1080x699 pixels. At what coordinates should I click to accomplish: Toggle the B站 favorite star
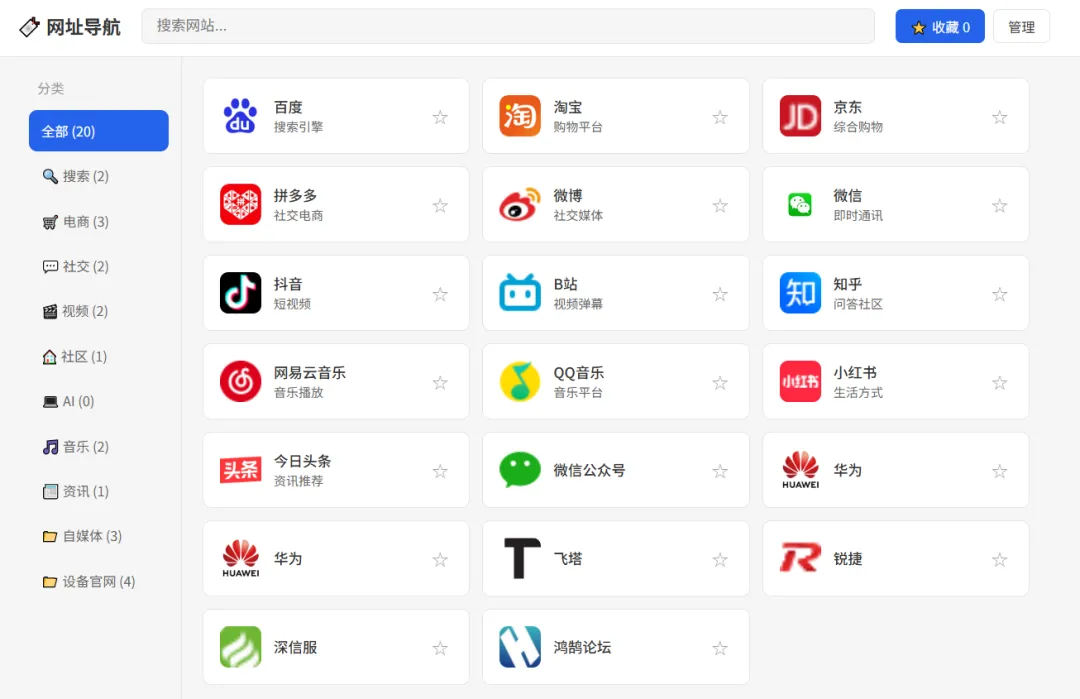tap(720, 294)
